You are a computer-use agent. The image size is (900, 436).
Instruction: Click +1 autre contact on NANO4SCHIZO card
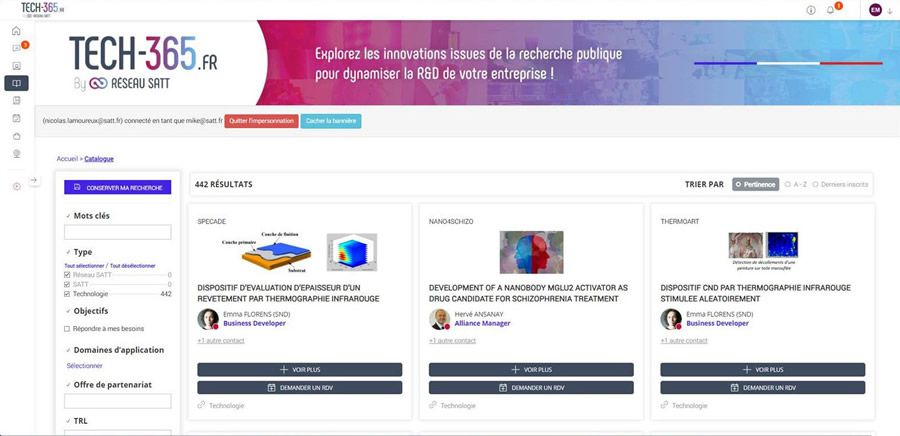click(452, 341)
